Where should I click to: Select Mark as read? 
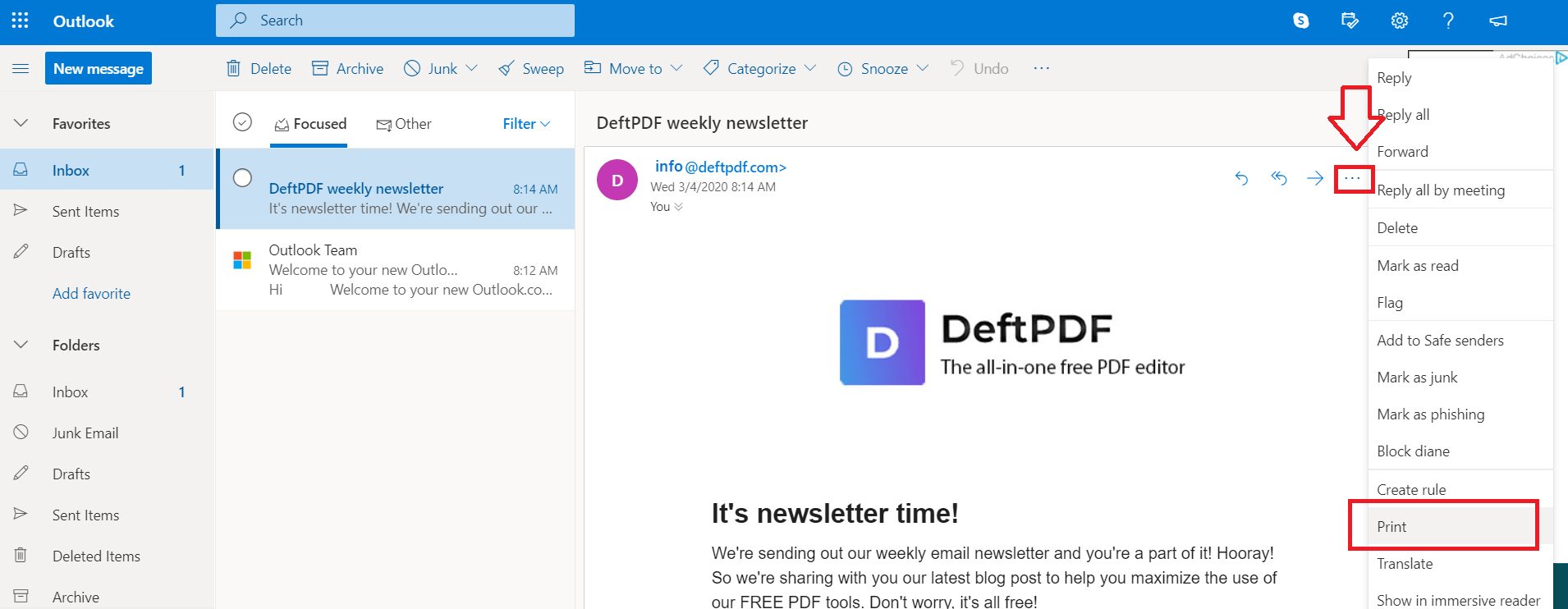point(1460,266)
